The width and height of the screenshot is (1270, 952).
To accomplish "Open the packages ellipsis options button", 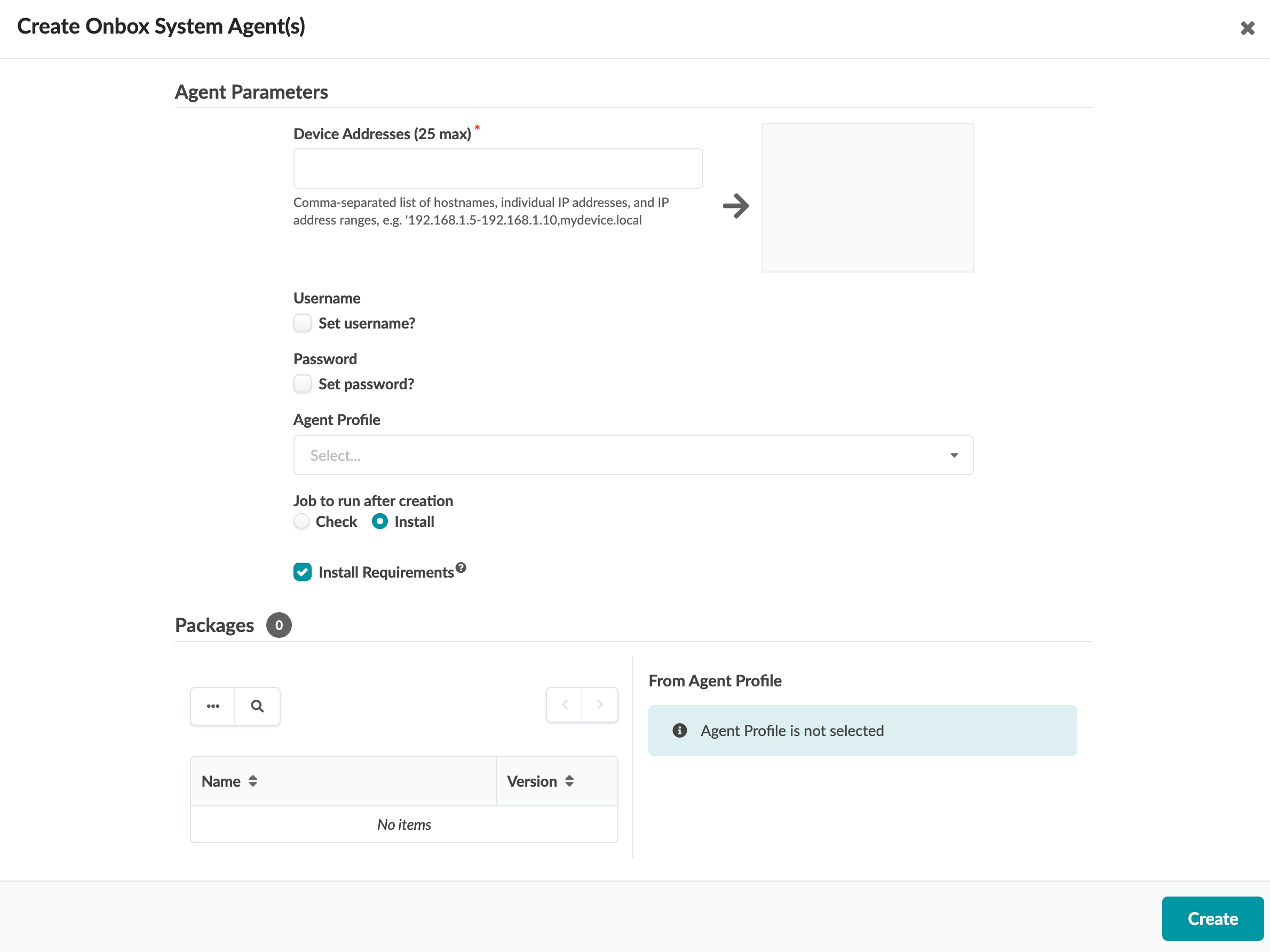I will coord(213,706).
